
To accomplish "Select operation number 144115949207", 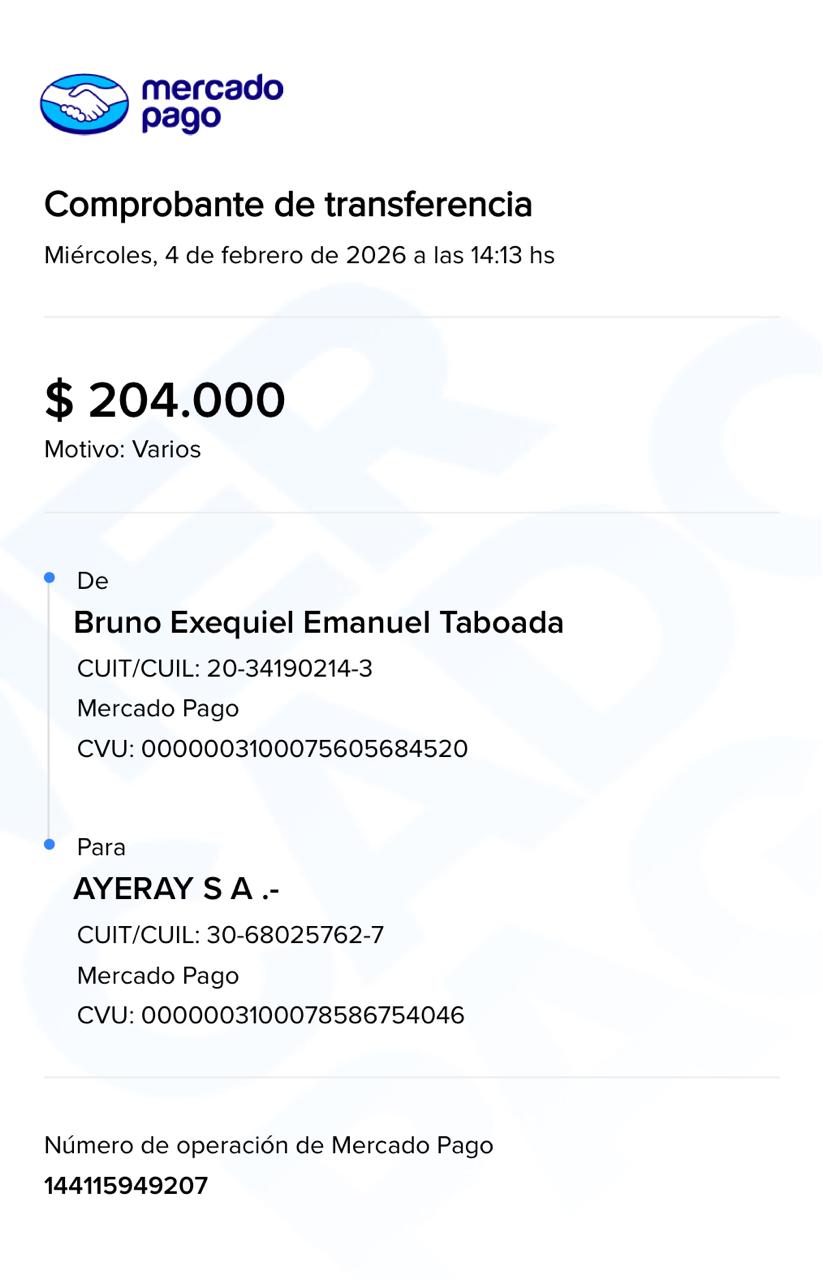I will pyautogui.click(x=126, y=1186).
